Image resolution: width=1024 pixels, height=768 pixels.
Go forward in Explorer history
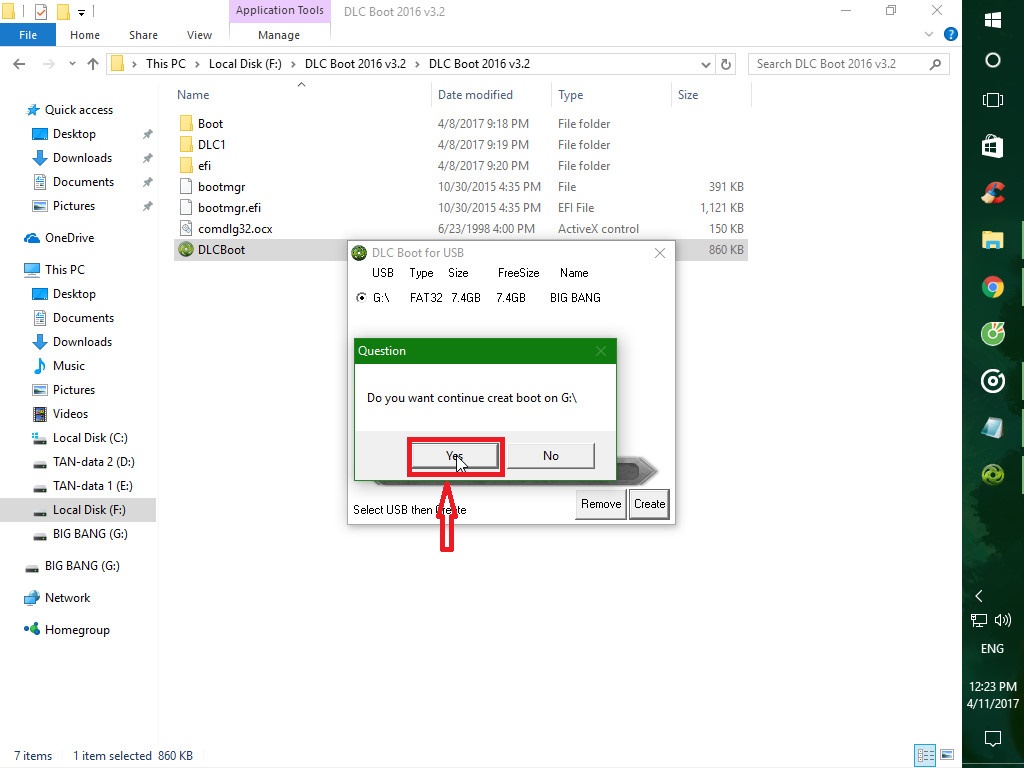[48, 64]
